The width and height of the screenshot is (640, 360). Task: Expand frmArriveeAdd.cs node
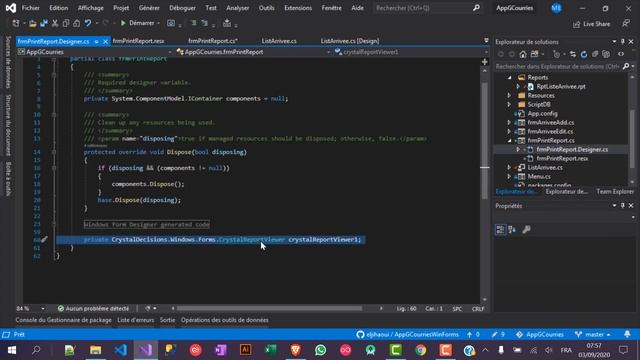click(x=509, y=122)
